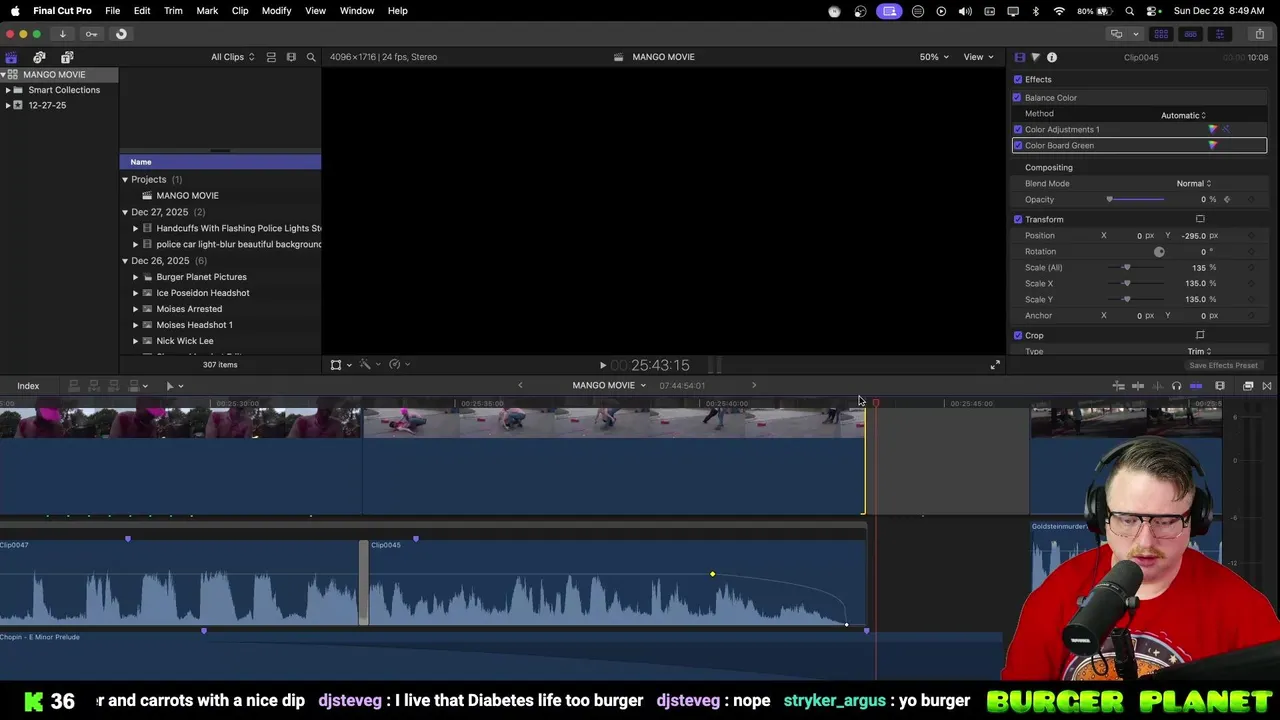Open timeline clip appearance filmstrip icon
1280x720 pixels.
1220,386
